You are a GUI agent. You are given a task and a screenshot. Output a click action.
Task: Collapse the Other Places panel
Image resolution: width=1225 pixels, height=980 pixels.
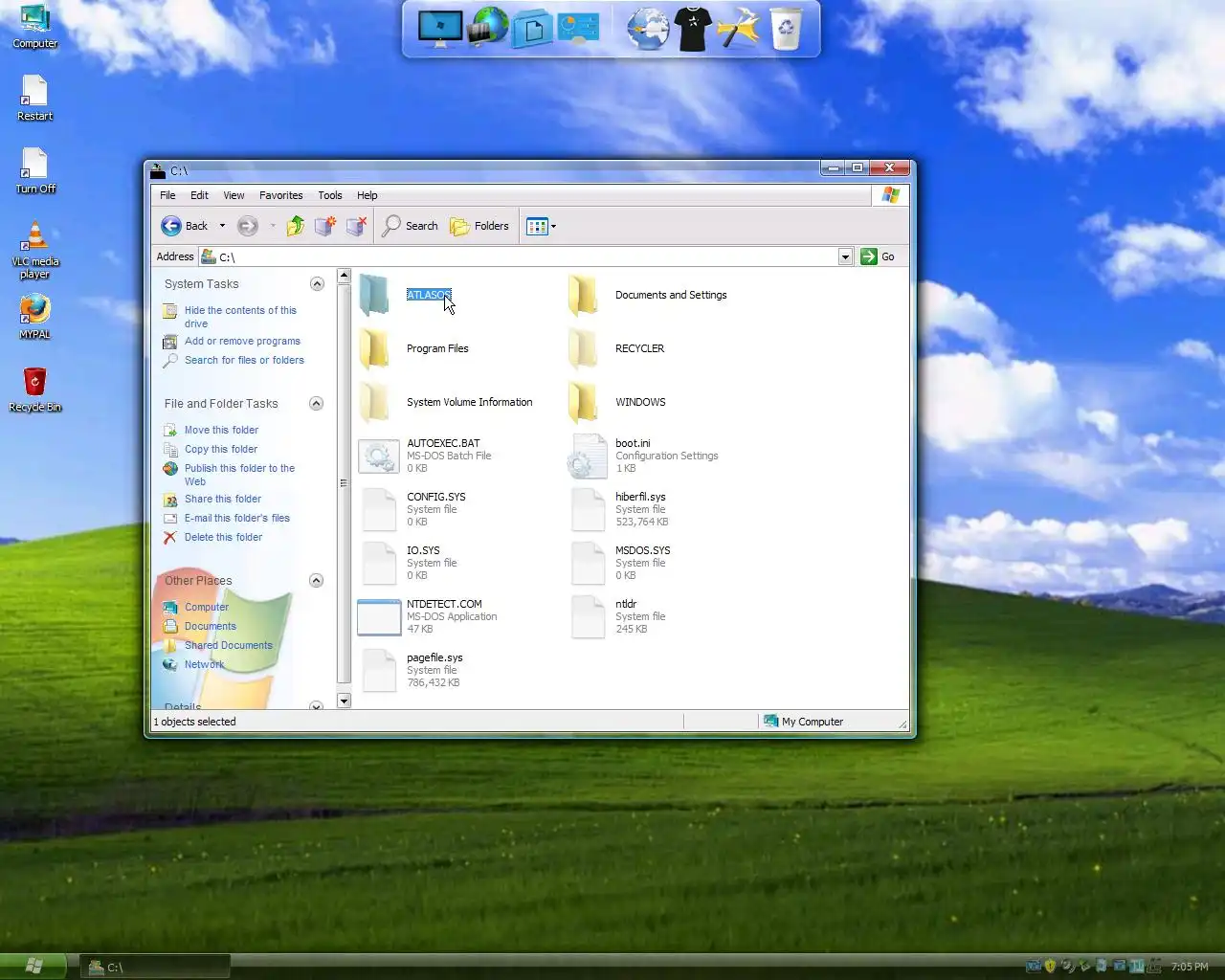317,580
